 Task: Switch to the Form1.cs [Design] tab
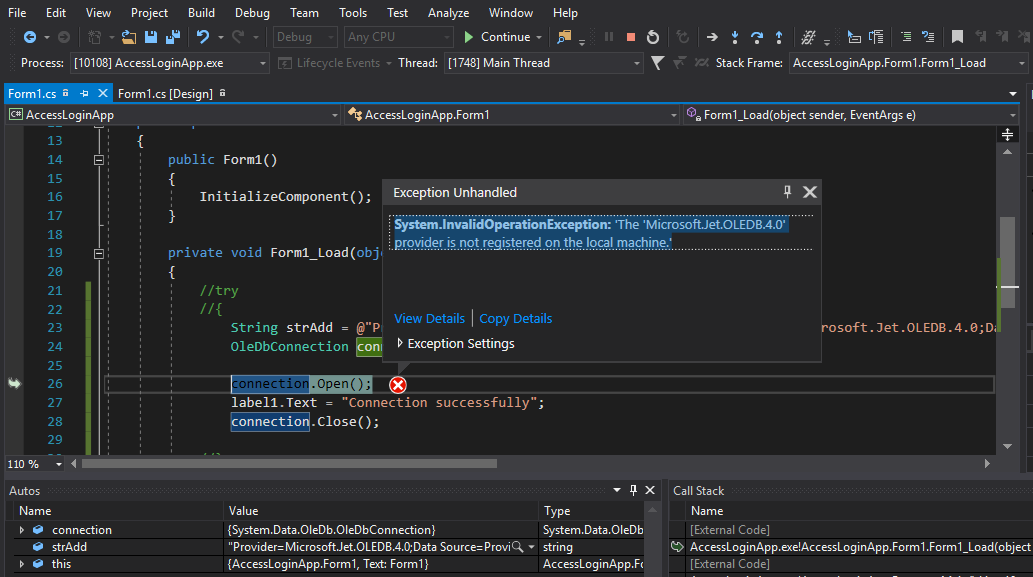[x=165, y=93]
